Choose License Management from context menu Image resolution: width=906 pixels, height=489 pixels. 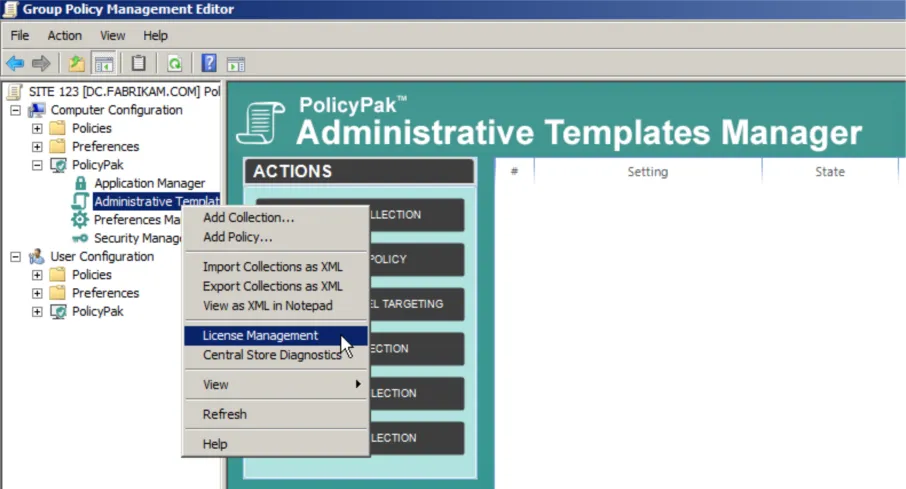click(x=260, y=336)
